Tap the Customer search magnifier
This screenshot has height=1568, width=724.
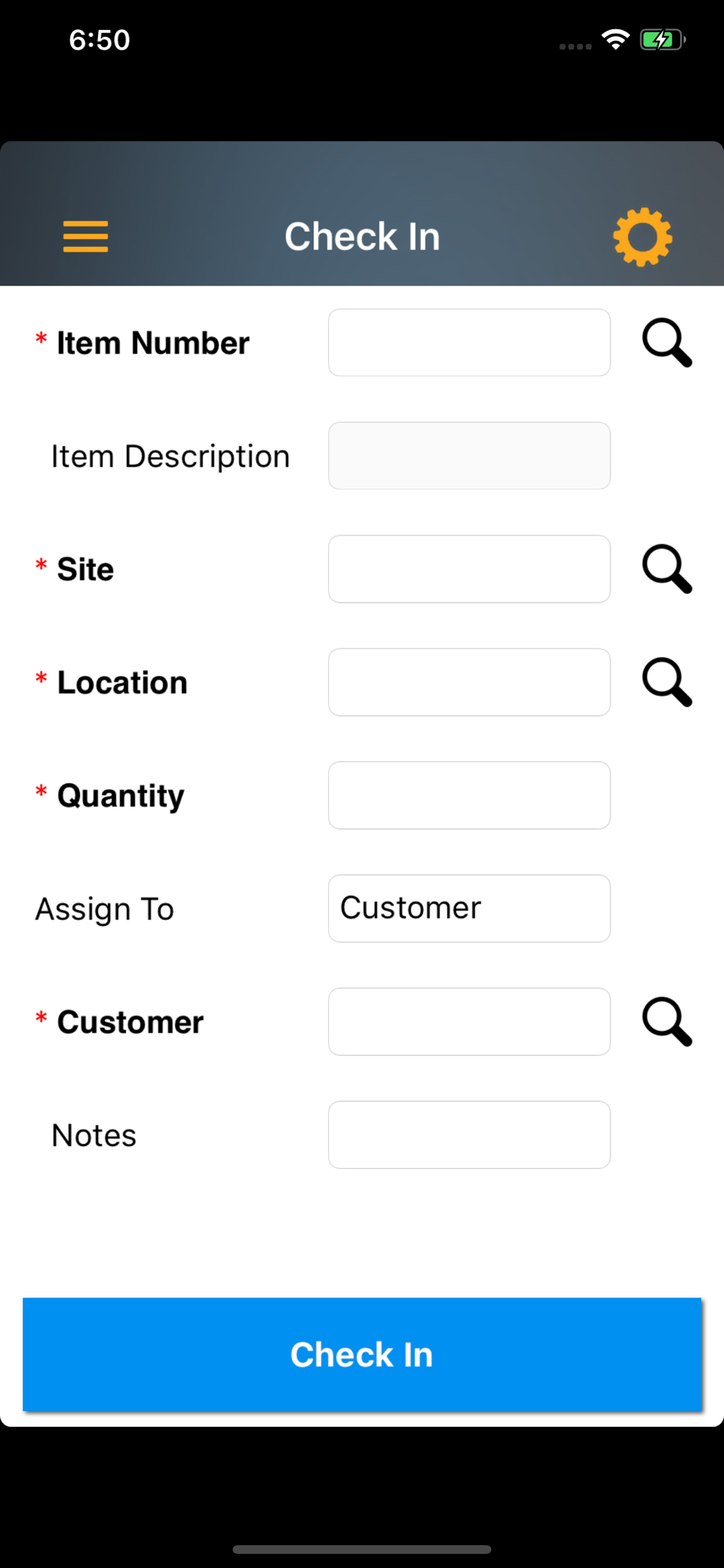(x=667, y=1022)
